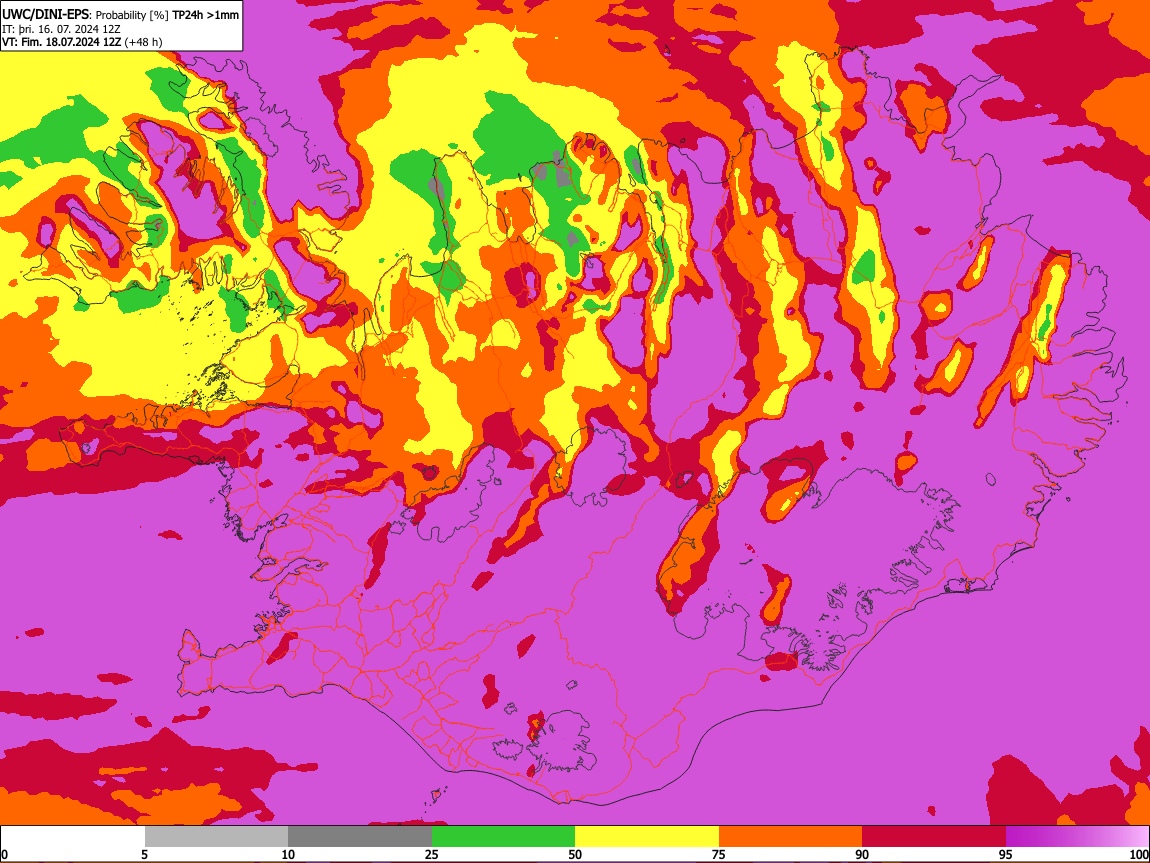Viewport: 1150px width, 863px height.
Task: Click the legend value '25'
Action: click(x=431, y=854)
